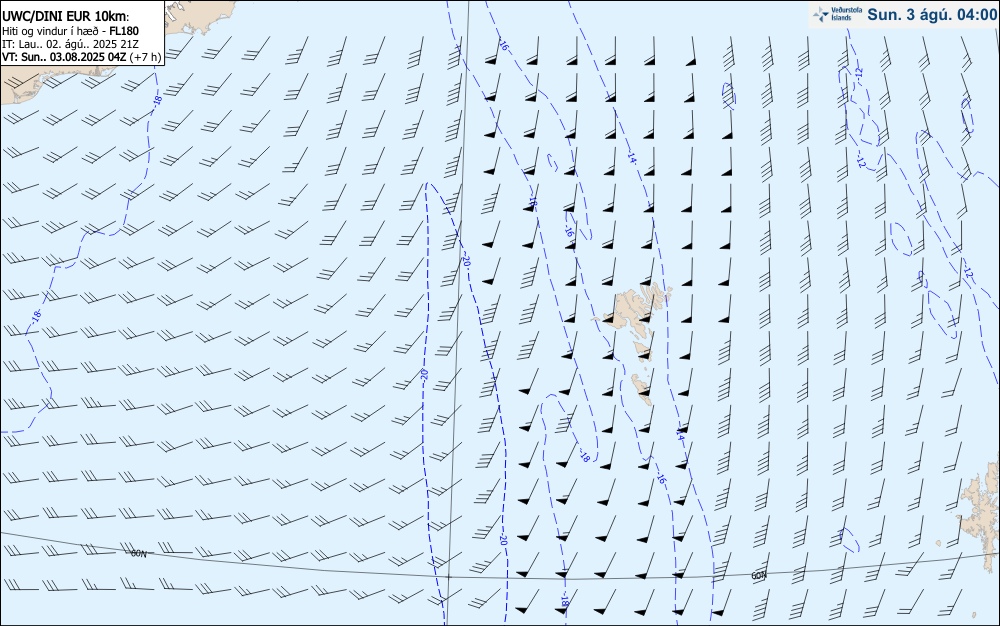Click the '60N' latitude label in southwest
1000x626 pixels.
tap(138, 554)
